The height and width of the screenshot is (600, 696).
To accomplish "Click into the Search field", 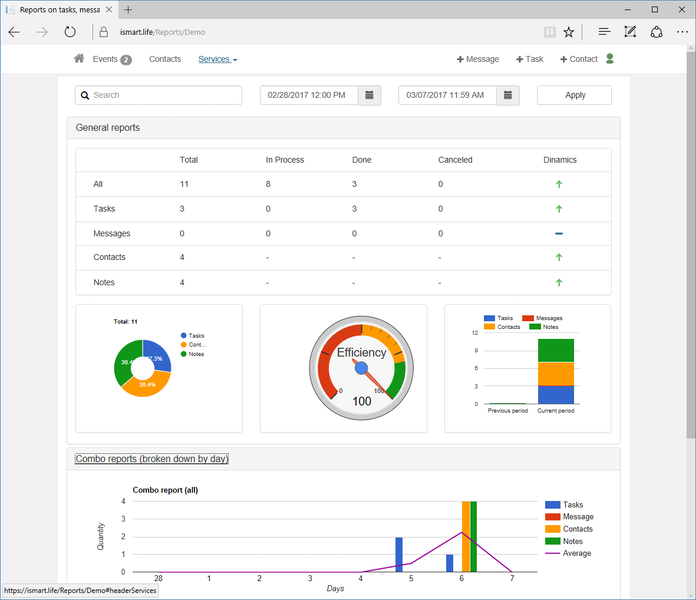I will (158, 95).
